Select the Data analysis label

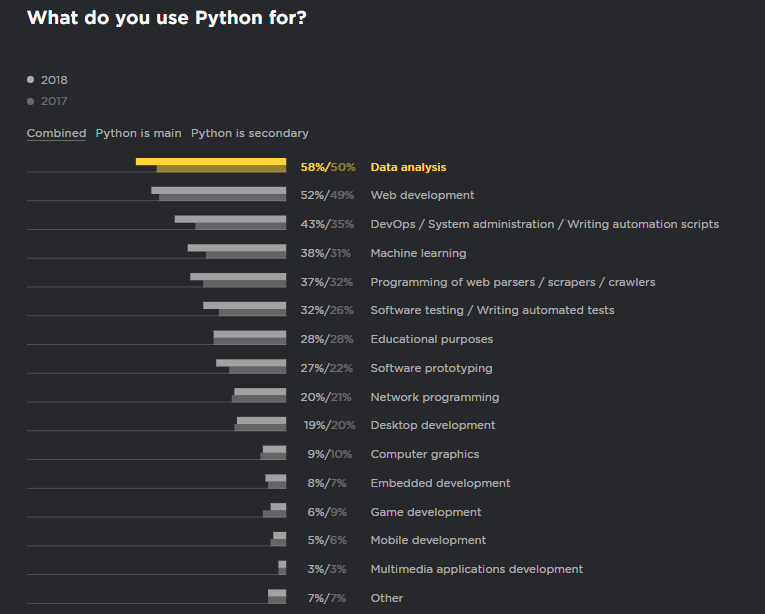pos(408,167)
